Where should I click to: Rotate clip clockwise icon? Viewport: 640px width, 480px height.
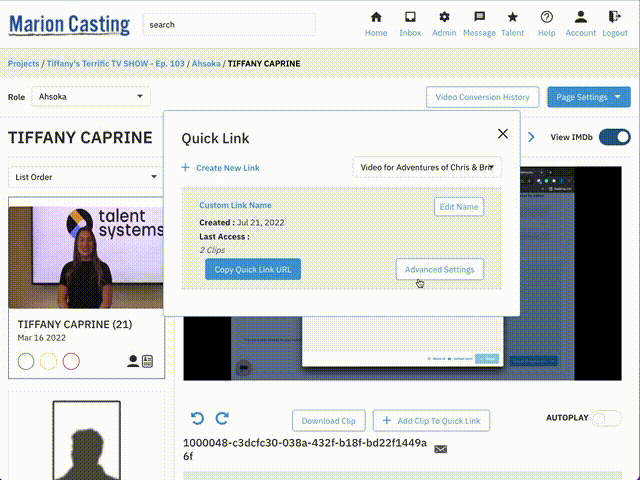[x=222, y=418]
